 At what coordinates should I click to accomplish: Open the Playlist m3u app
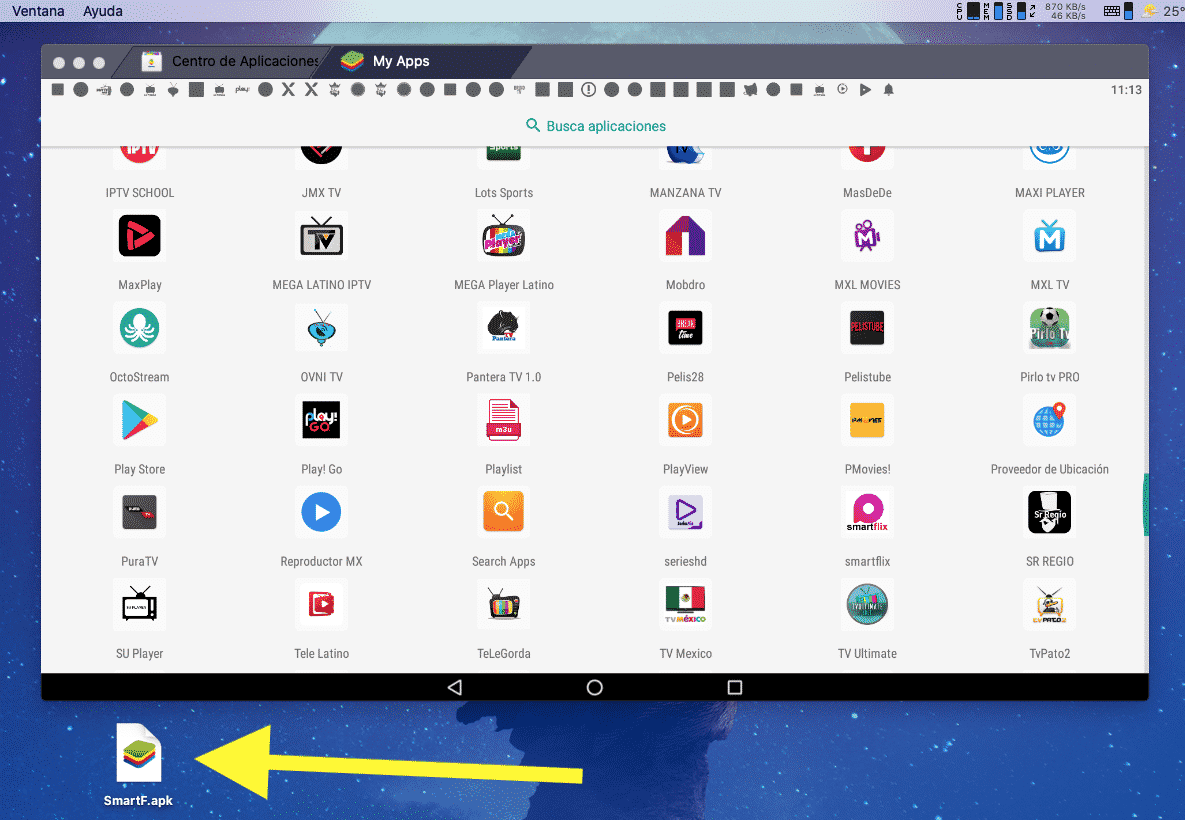503,420
